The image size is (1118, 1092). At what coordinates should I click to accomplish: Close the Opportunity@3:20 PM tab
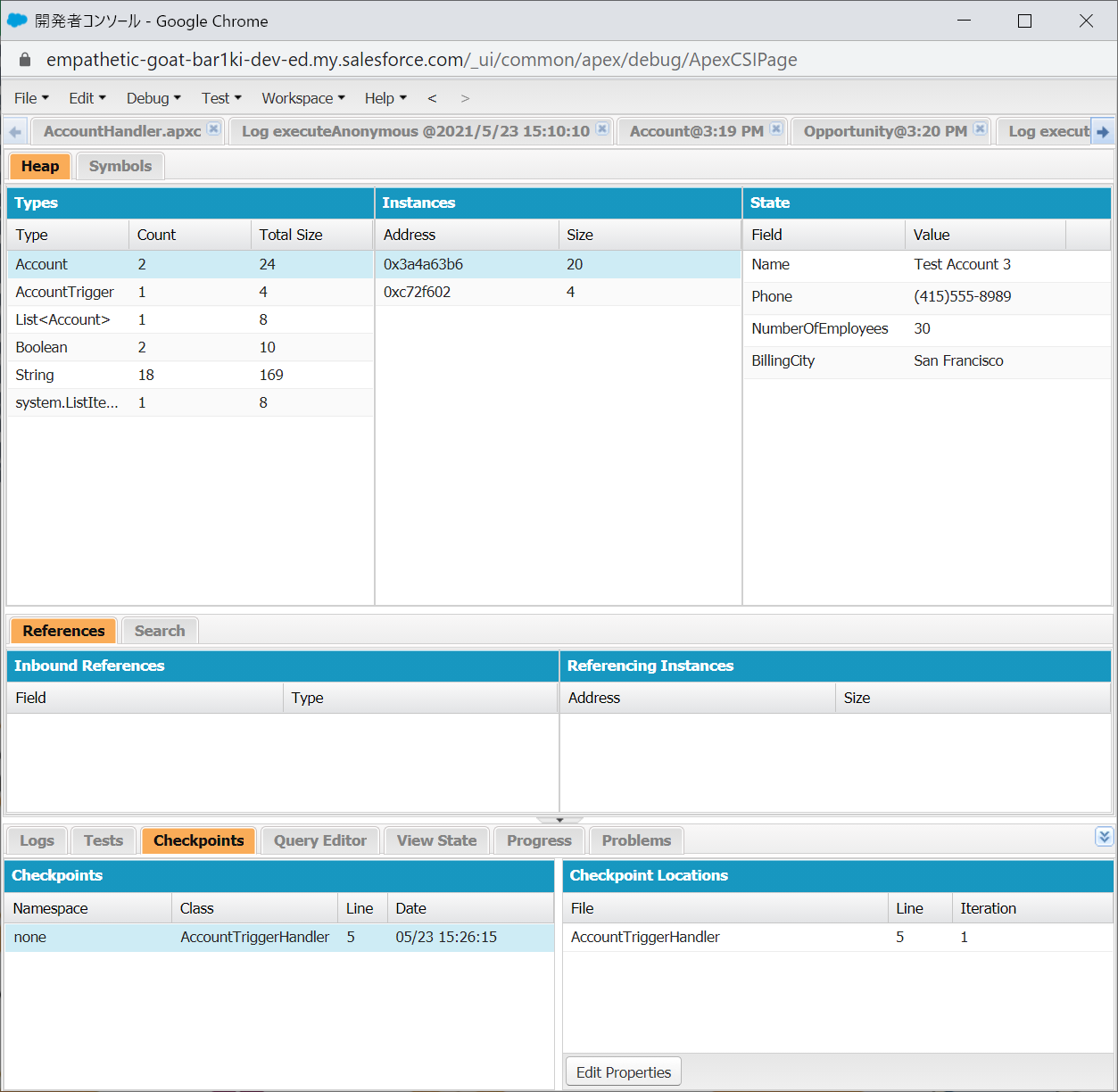980,128
